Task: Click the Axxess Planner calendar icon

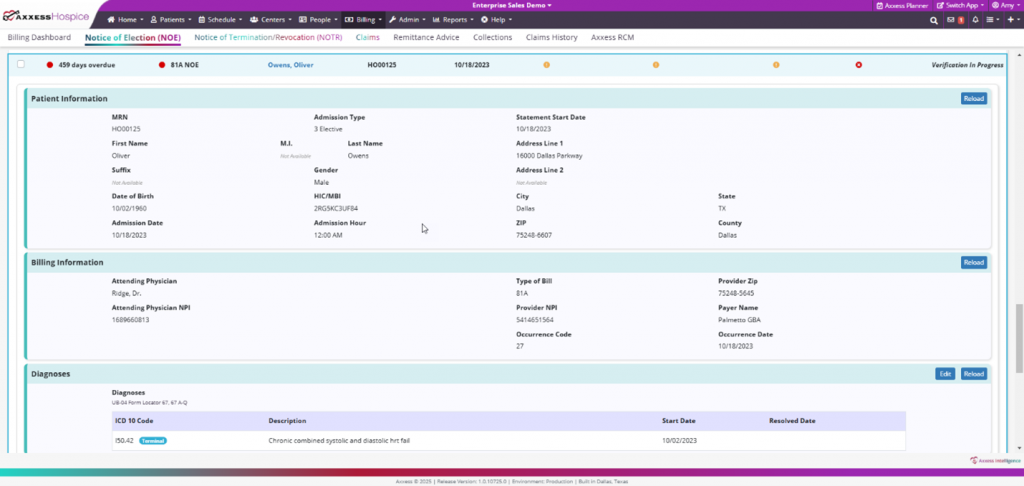Action: coord(879,5)
